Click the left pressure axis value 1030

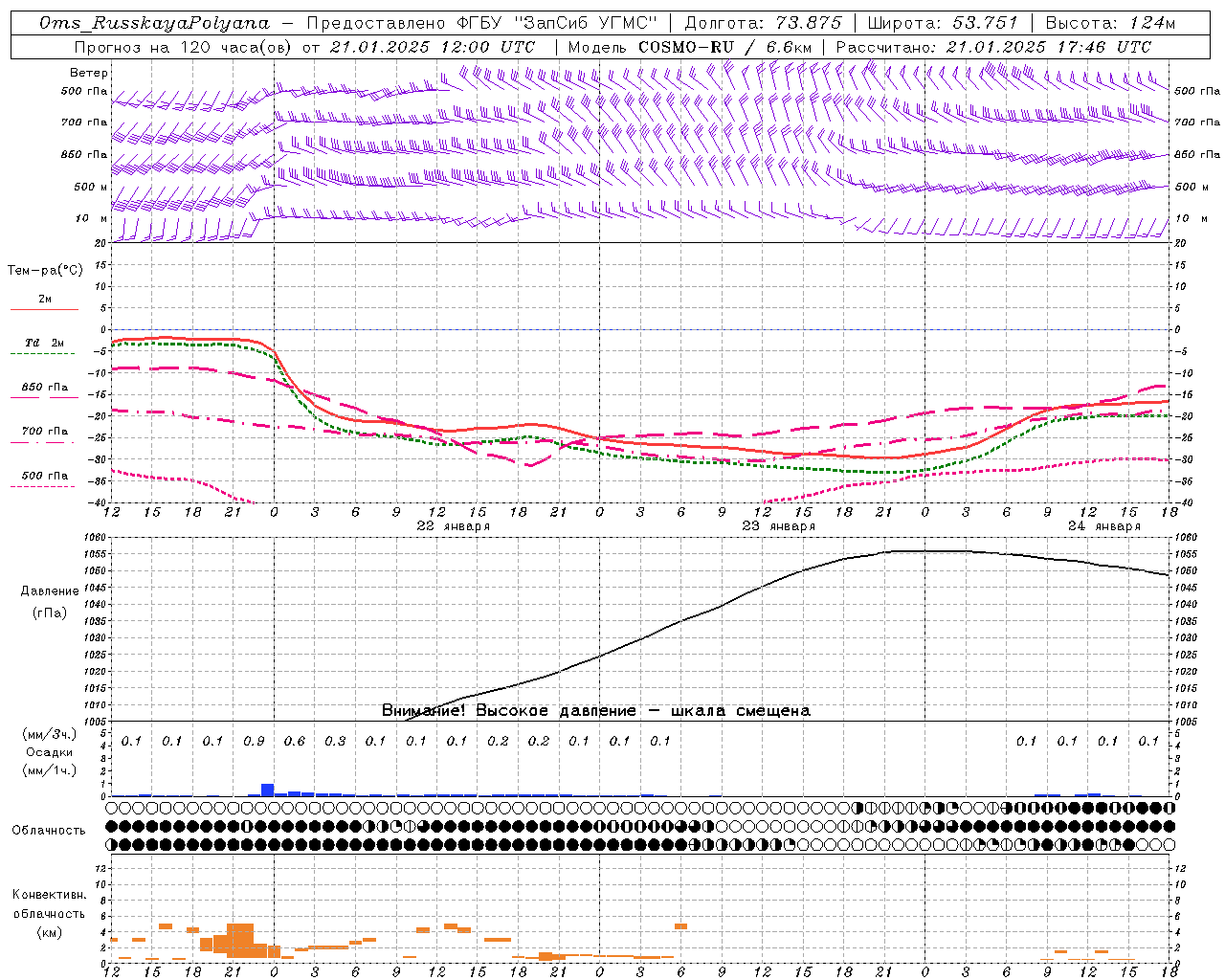pos(95,637)
